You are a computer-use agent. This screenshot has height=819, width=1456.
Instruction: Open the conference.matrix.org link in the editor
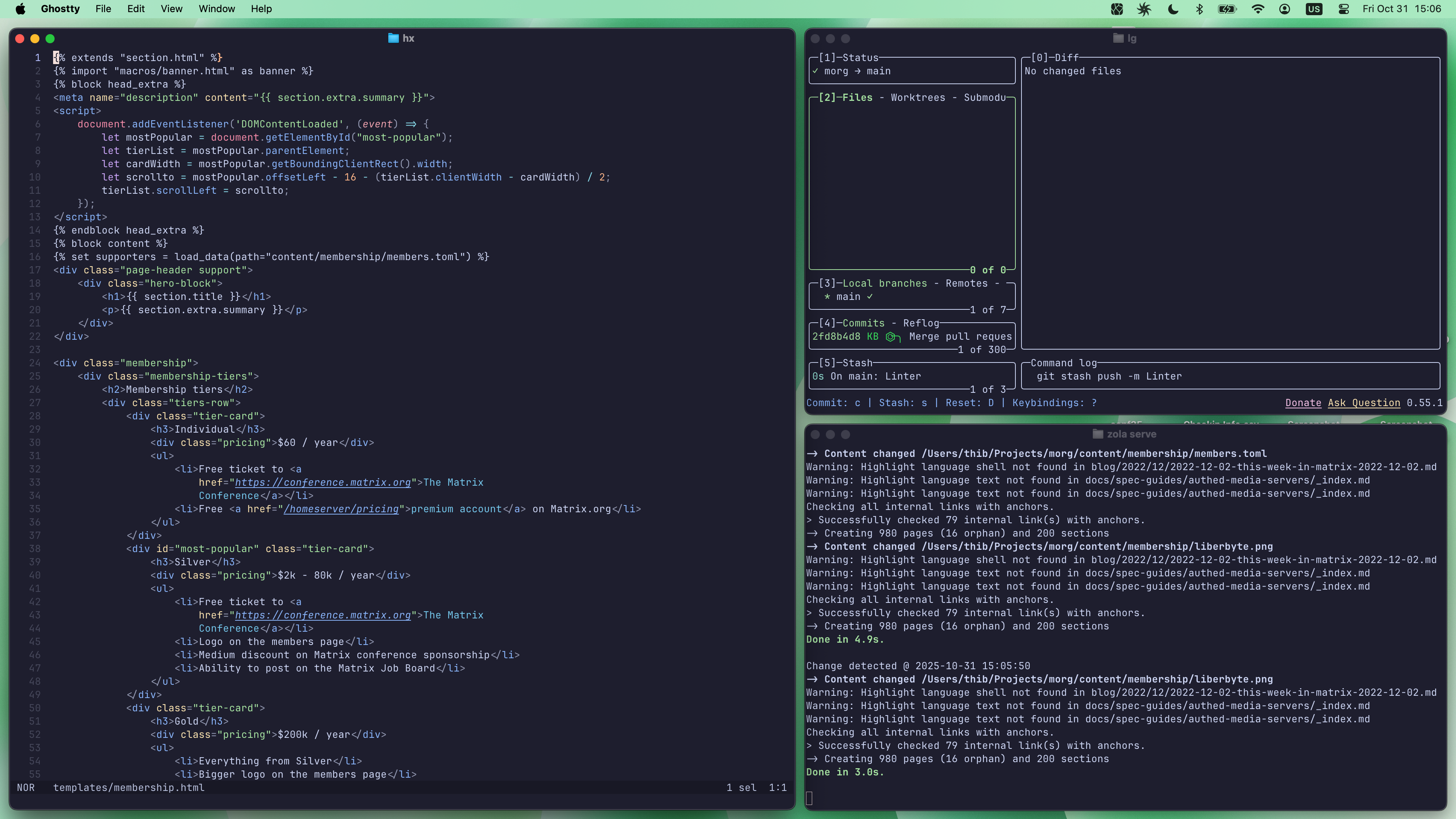coord(323,482)
